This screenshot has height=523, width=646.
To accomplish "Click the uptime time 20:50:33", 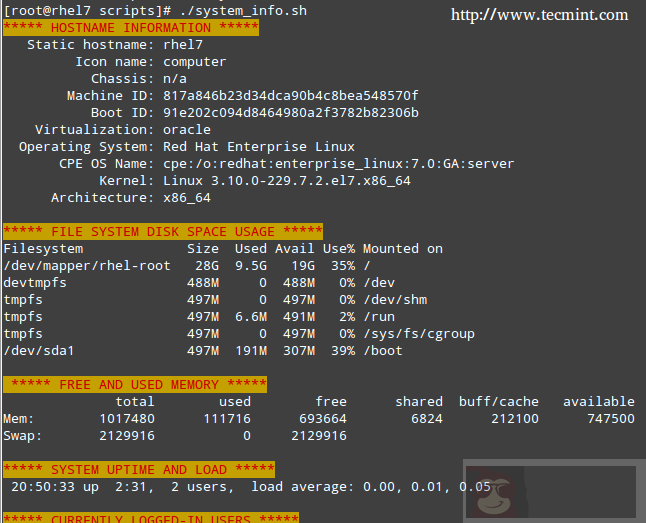I will click(43, 487).
